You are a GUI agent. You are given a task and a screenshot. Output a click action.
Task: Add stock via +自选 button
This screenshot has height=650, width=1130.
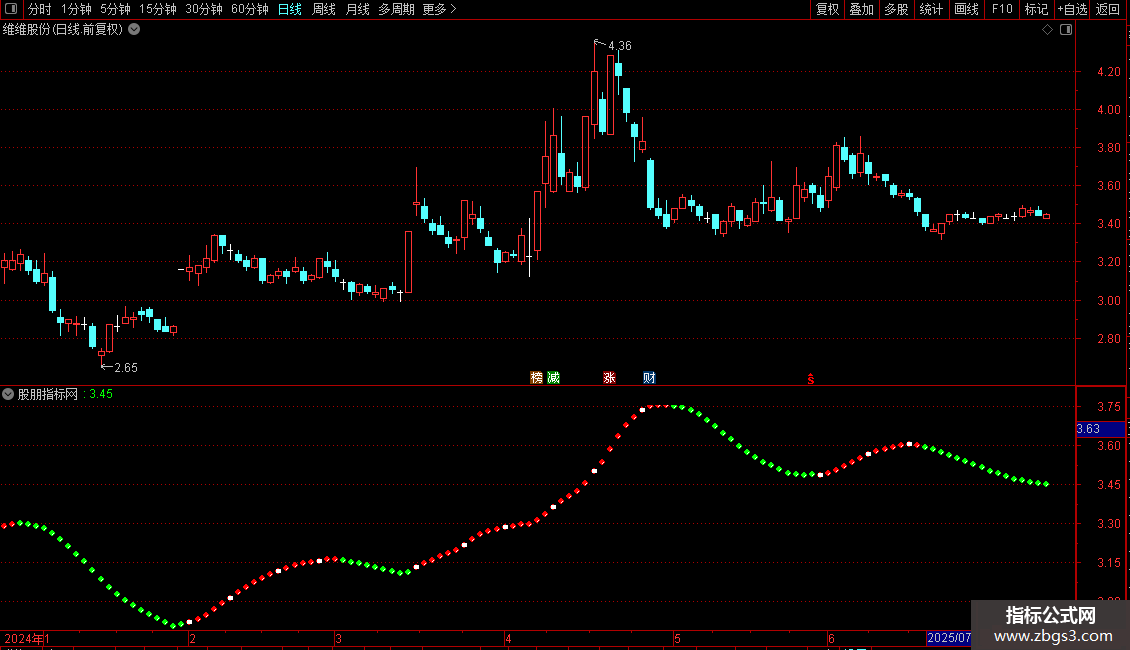1072,9
